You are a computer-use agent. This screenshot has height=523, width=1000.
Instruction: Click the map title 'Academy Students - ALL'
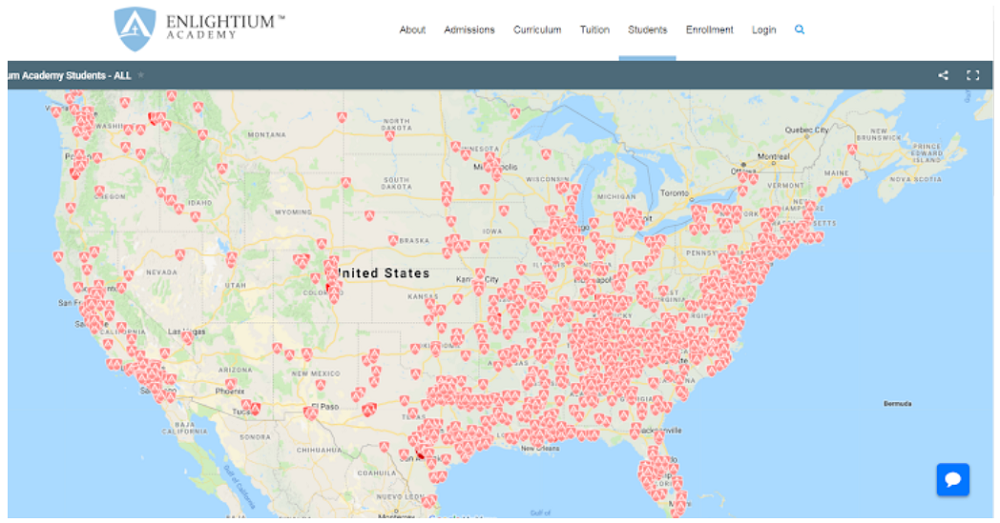click(70, 75)
